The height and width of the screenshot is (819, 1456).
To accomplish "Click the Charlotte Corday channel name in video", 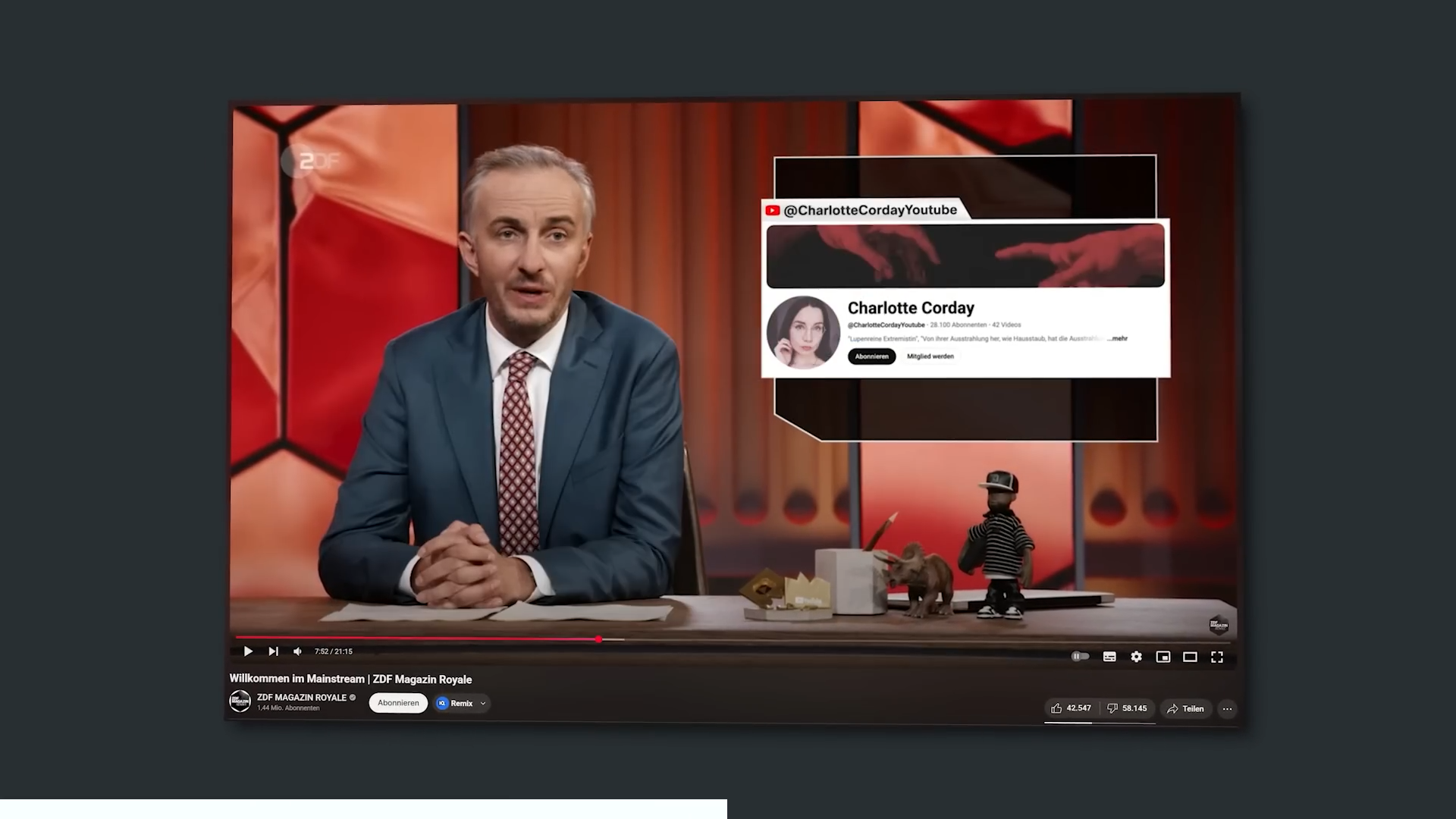I will (x=911, y=308).
